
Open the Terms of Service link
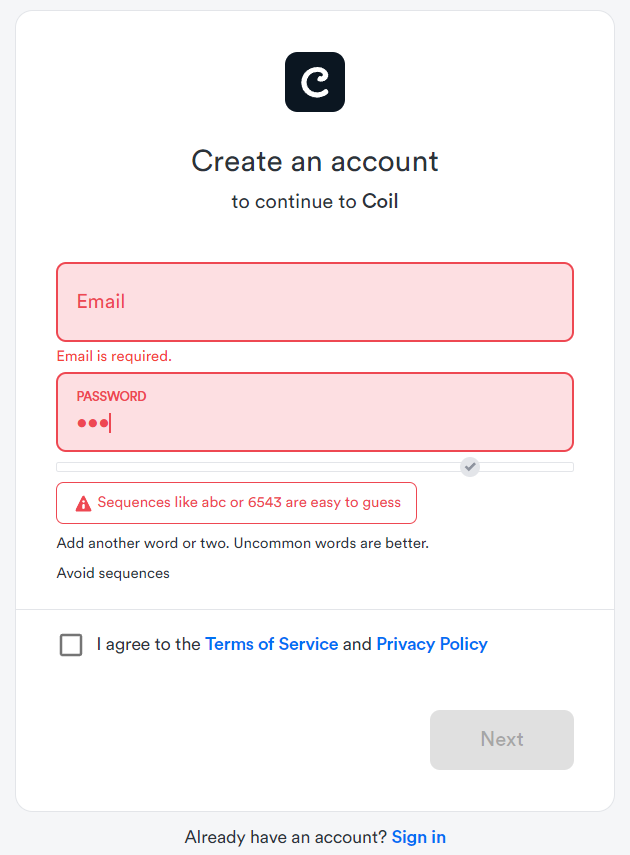tap(271, 644)
